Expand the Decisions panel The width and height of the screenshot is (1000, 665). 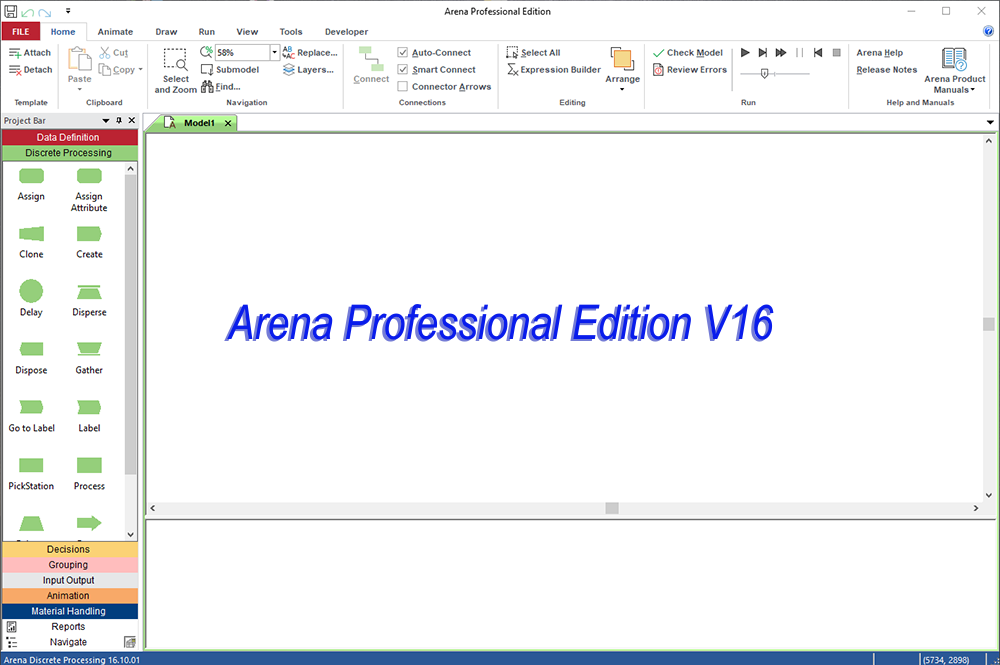click(69, 548)
